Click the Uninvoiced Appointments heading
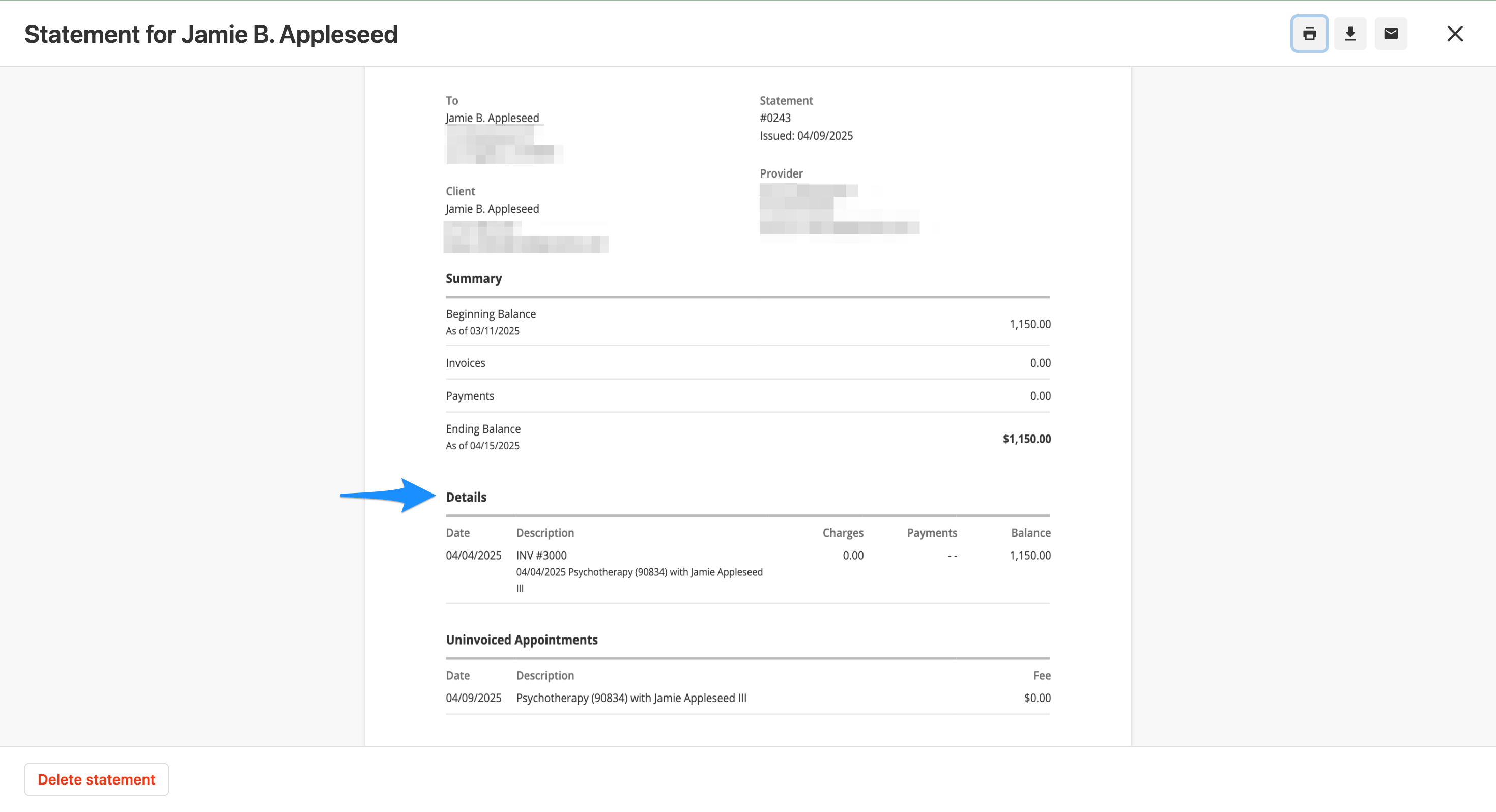 click(x=522, y=640)
